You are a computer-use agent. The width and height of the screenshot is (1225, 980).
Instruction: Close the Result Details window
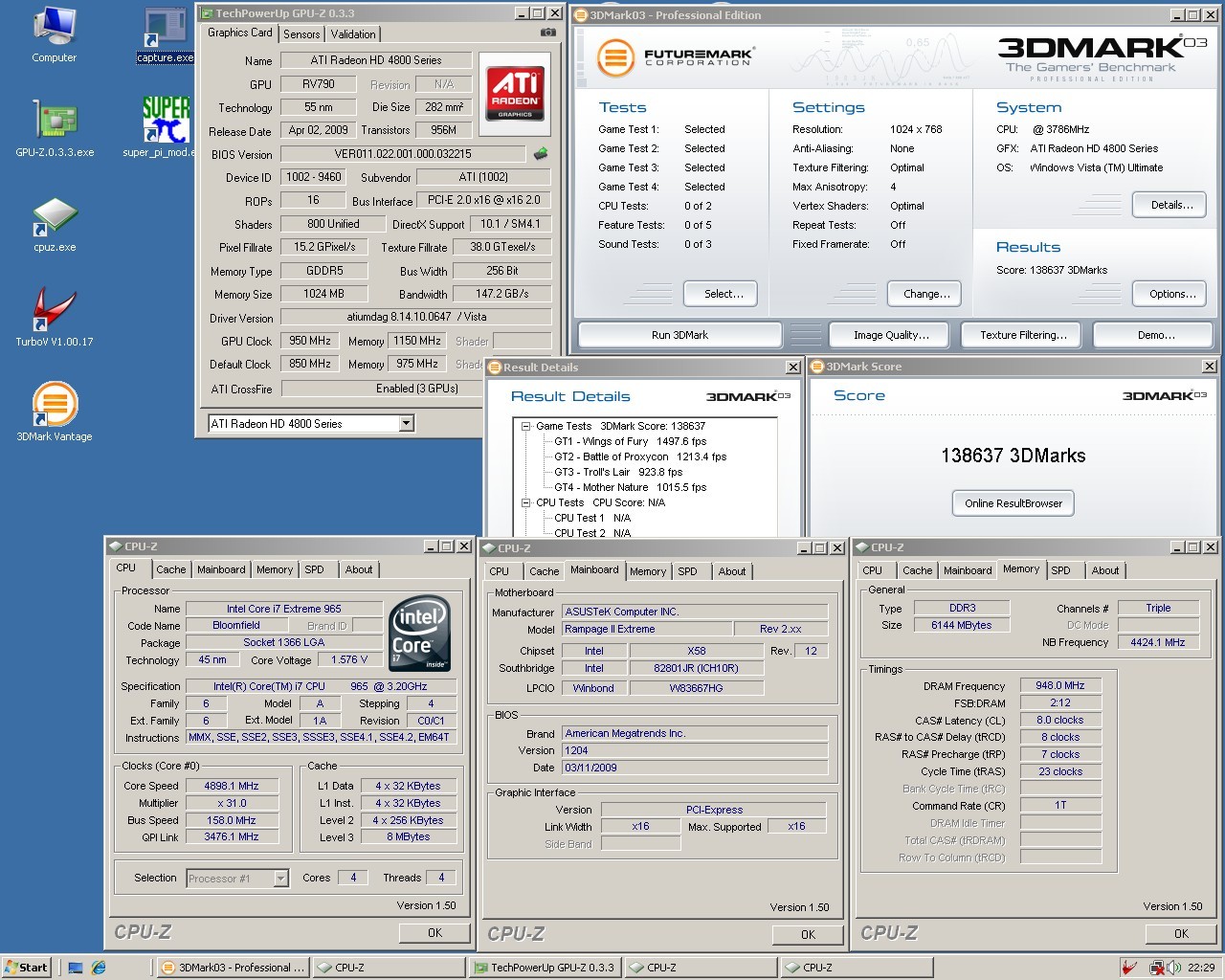[792, 367]
